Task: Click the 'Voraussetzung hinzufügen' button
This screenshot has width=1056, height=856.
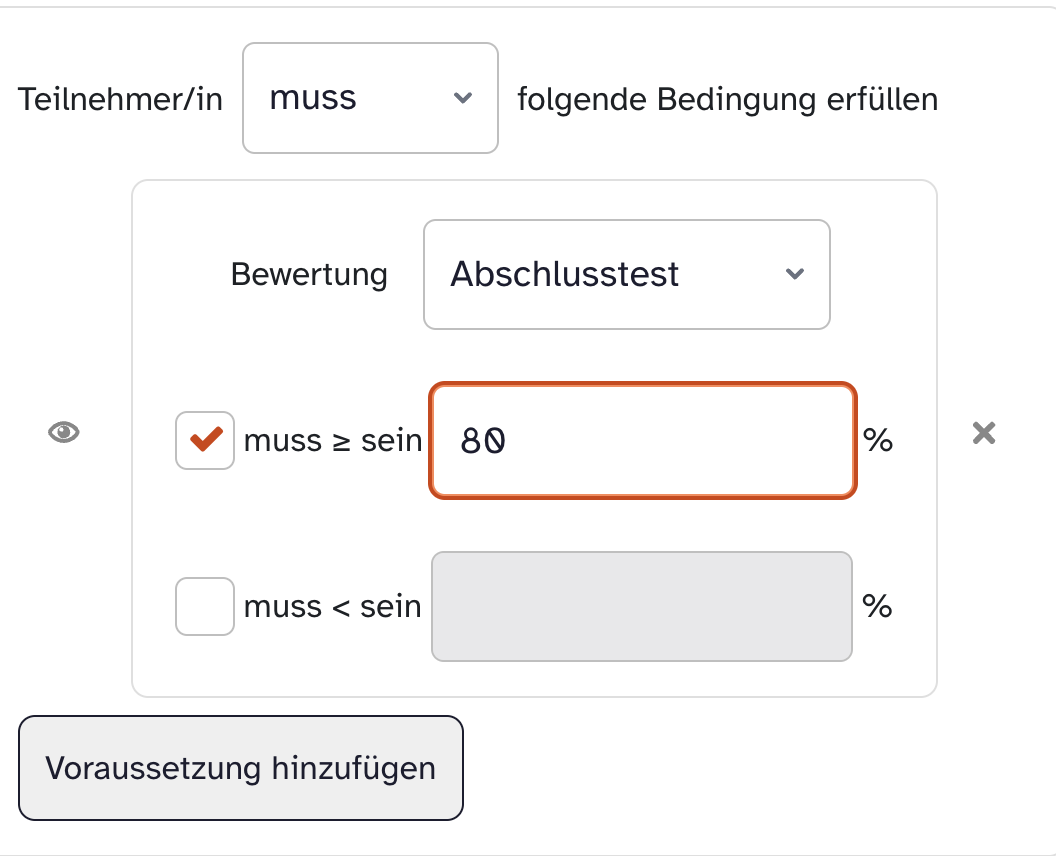Action: pos(241,768)
